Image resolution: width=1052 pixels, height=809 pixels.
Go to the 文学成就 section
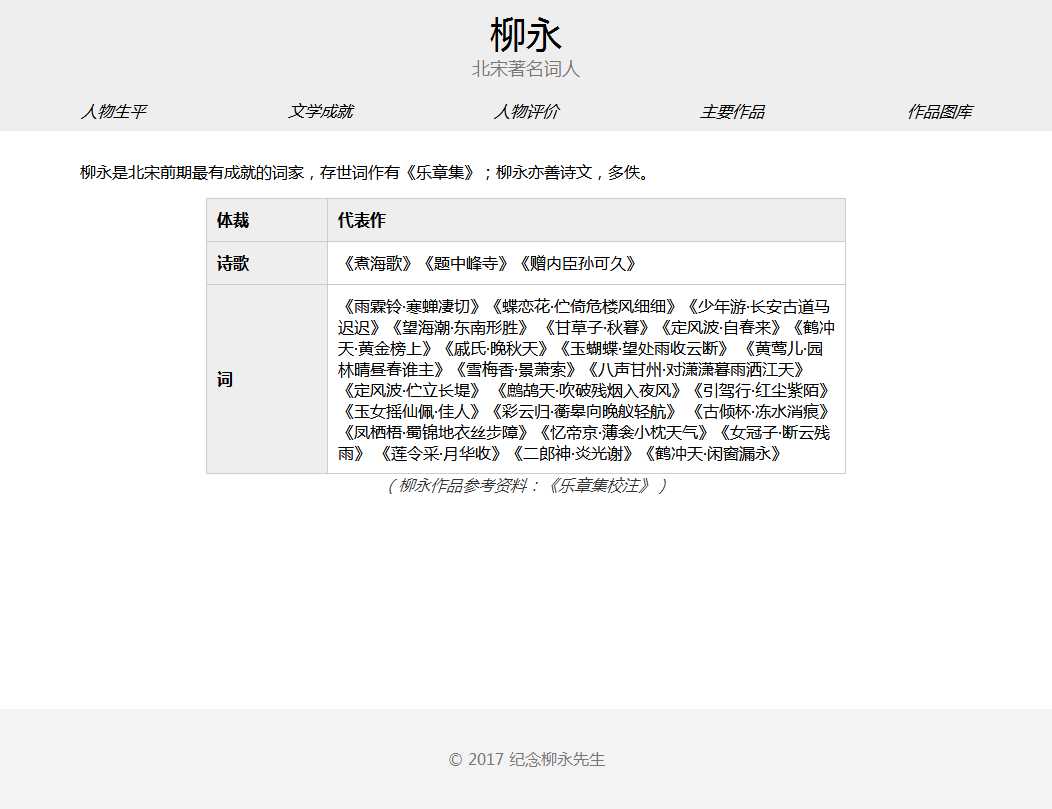tap(320, 112)
